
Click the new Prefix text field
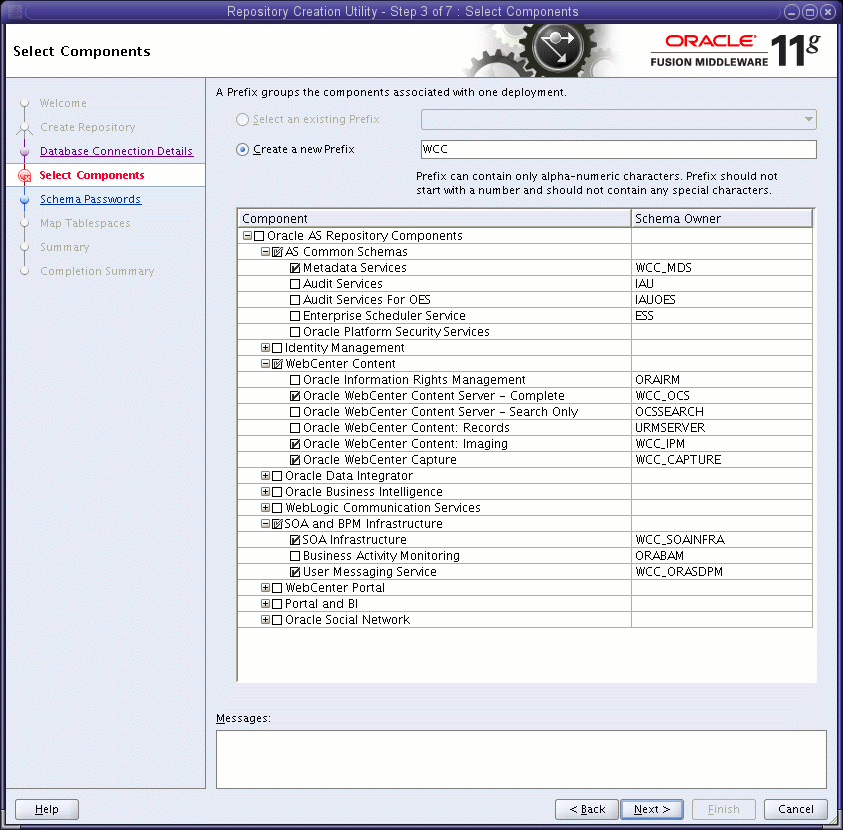point(618,149)
